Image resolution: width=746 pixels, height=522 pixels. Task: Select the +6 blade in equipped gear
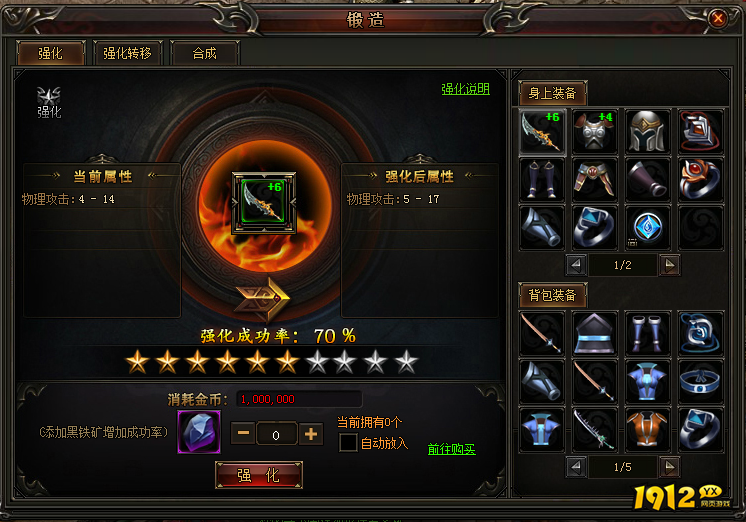(x=541, y=131)
